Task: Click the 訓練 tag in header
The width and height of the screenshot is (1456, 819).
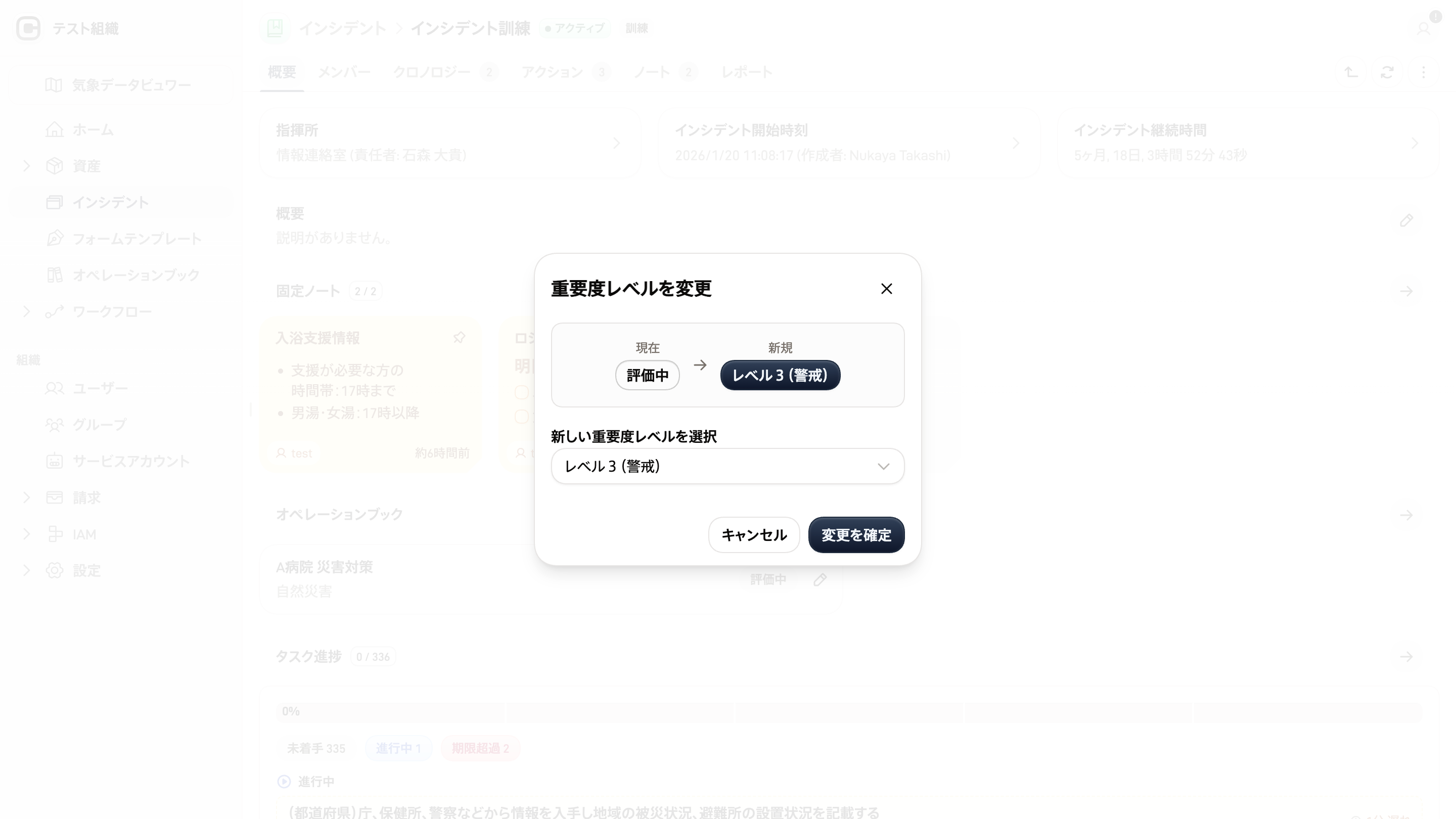Action: click(636, 28)
